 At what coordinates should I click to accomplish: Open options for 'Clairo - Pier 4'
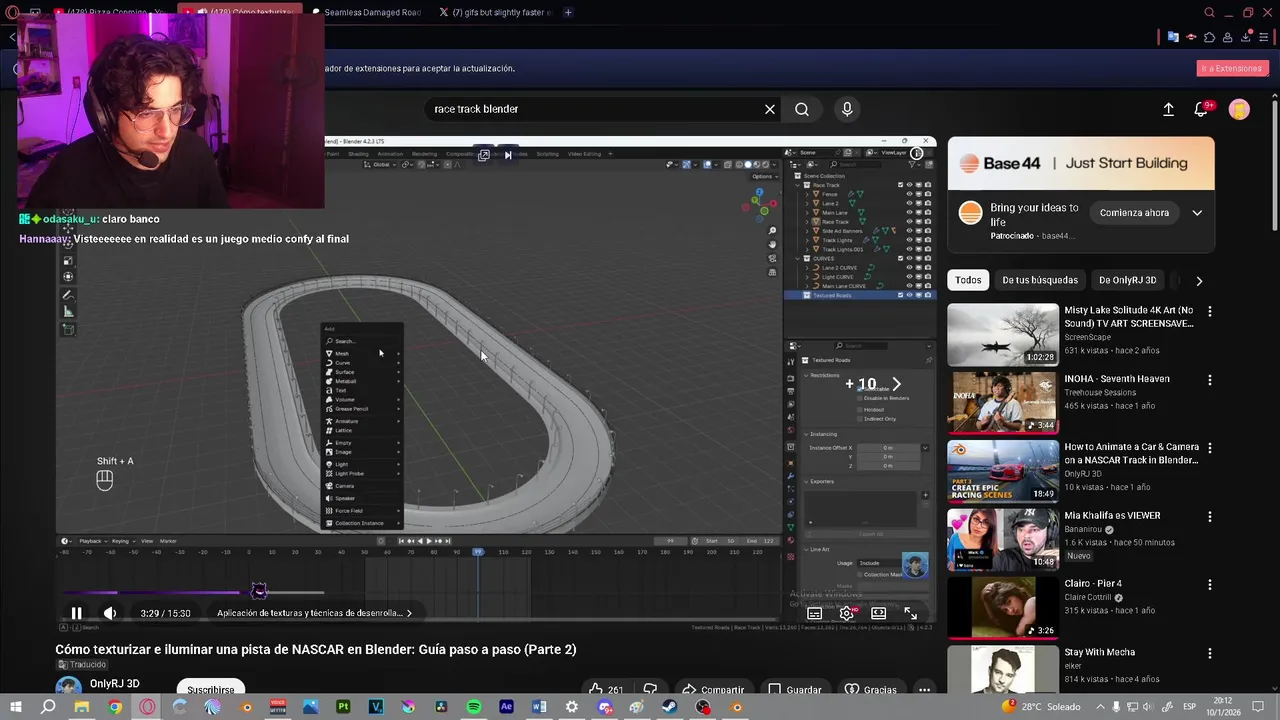pos(1210,585)
